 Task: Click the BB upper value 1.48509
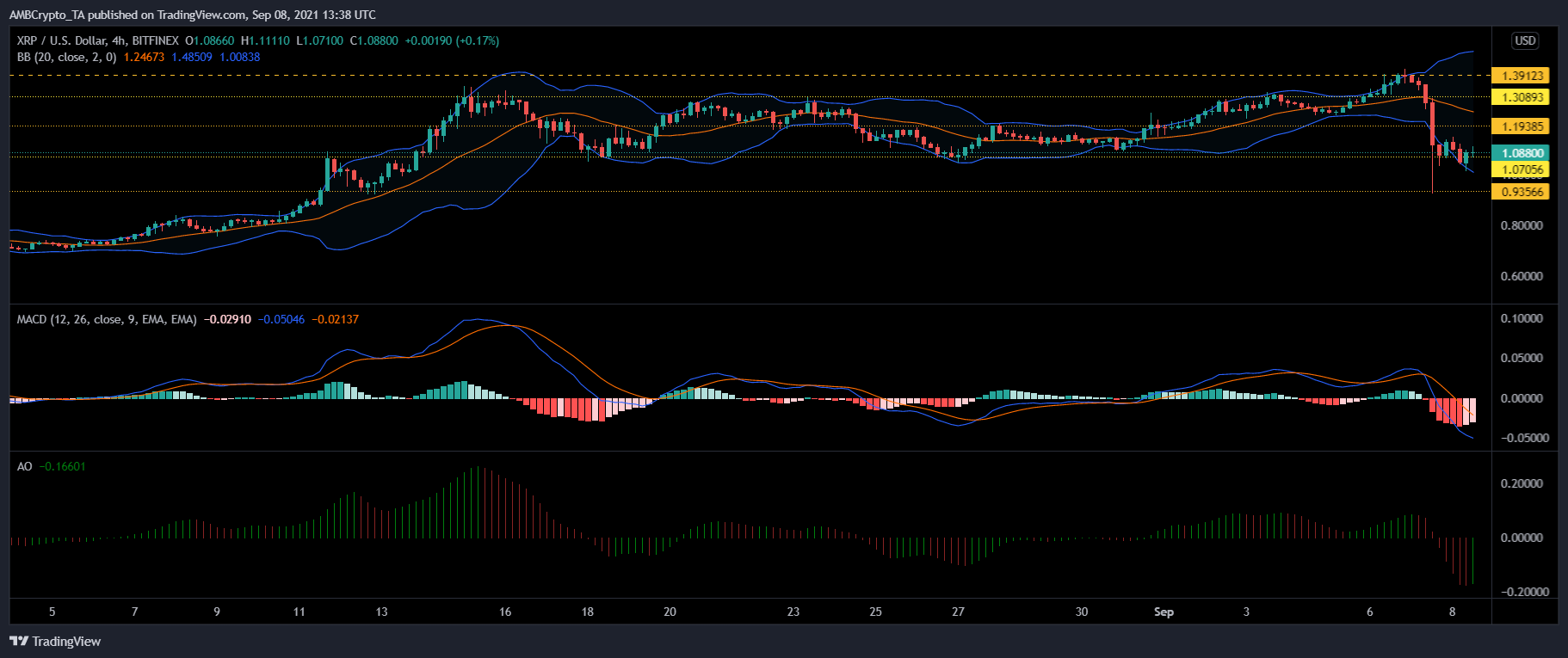[x=191, y=57]
